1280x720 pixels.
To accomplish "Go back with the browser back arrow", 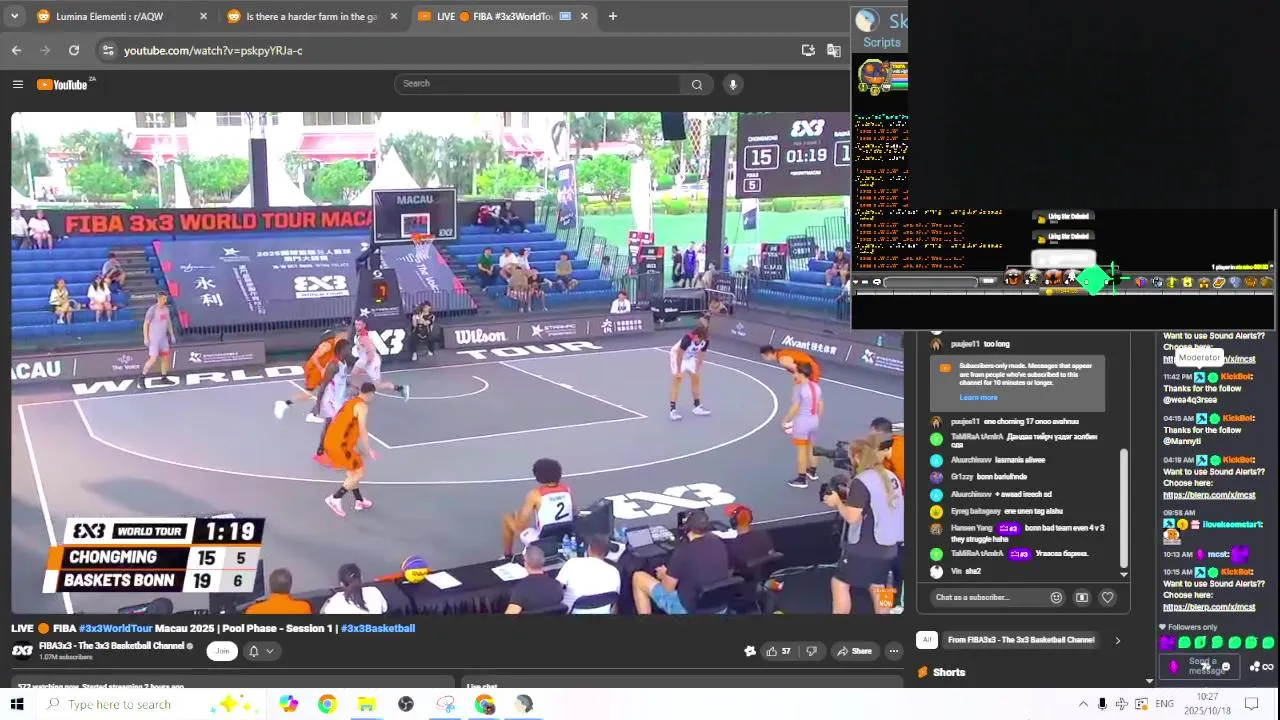I will [16, 50].
